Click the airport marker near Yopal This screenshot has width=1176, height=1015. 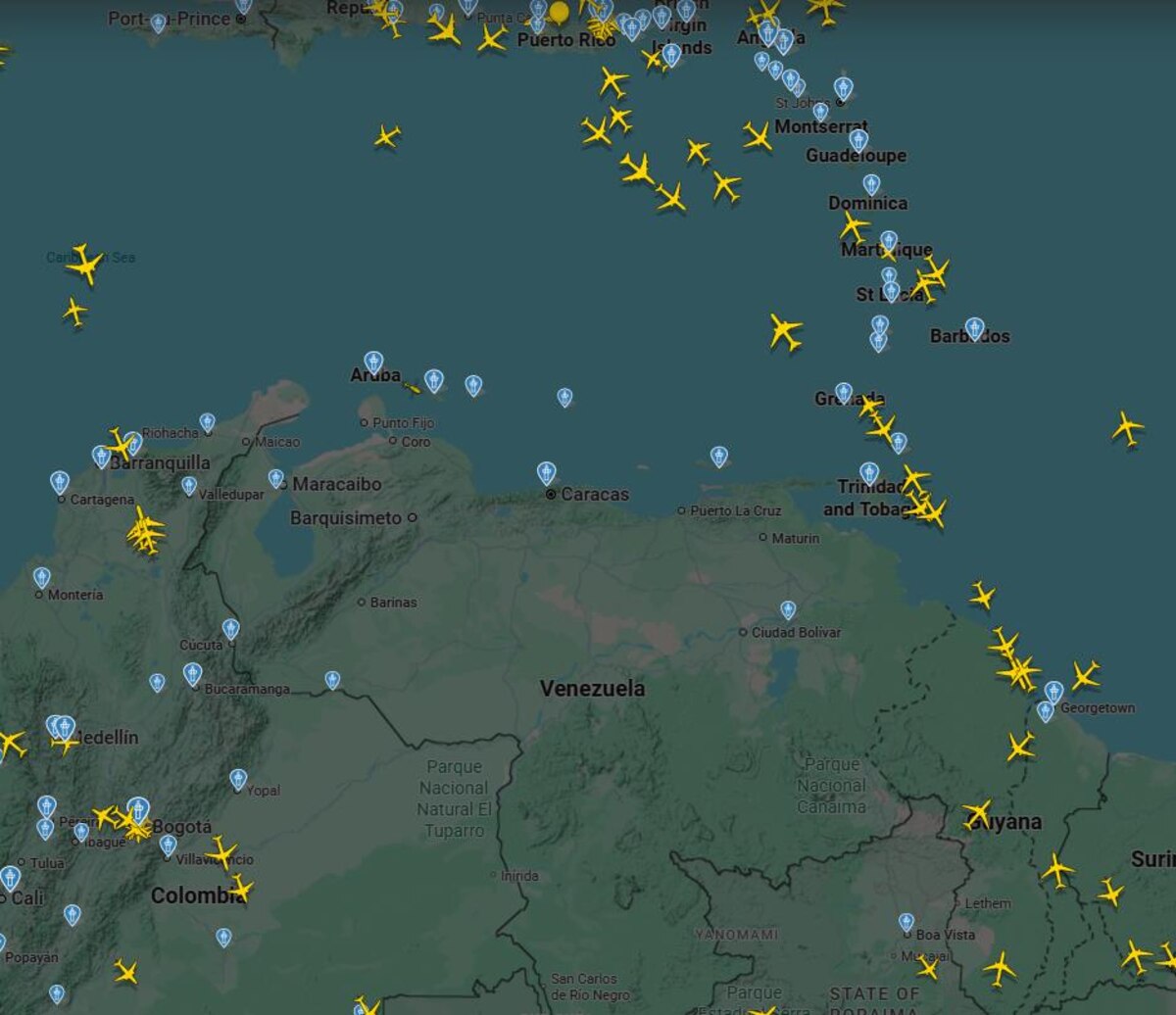[236, 779]
